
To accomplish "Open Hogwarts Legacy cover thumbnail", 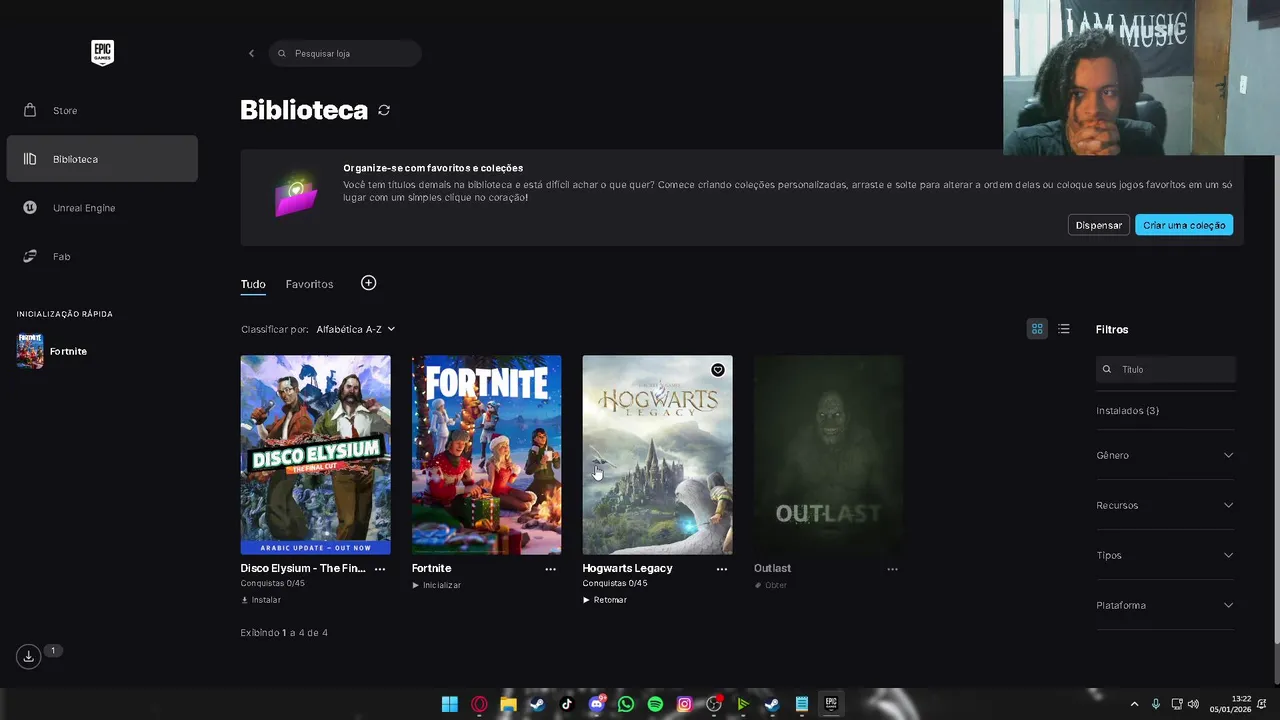I will [657, 455].
